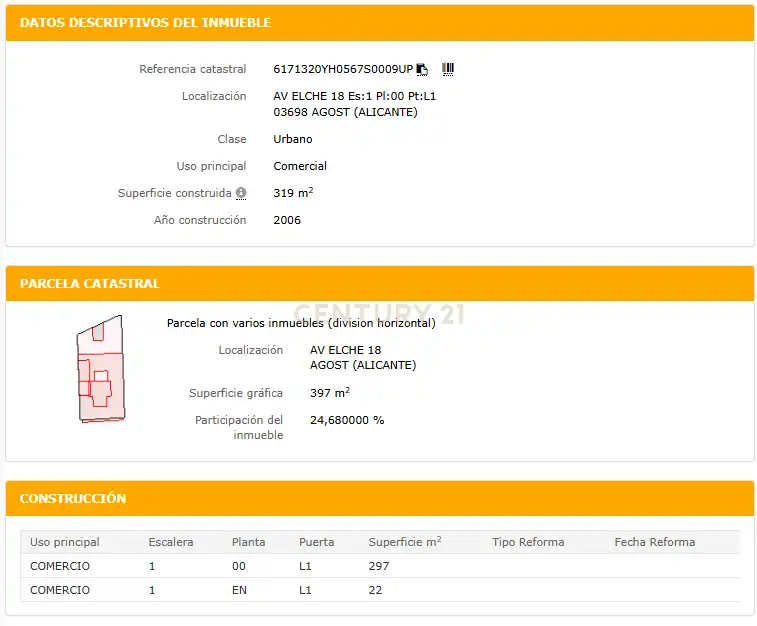Select the surface cell 22
757x626 pixels.
[375, 590]
